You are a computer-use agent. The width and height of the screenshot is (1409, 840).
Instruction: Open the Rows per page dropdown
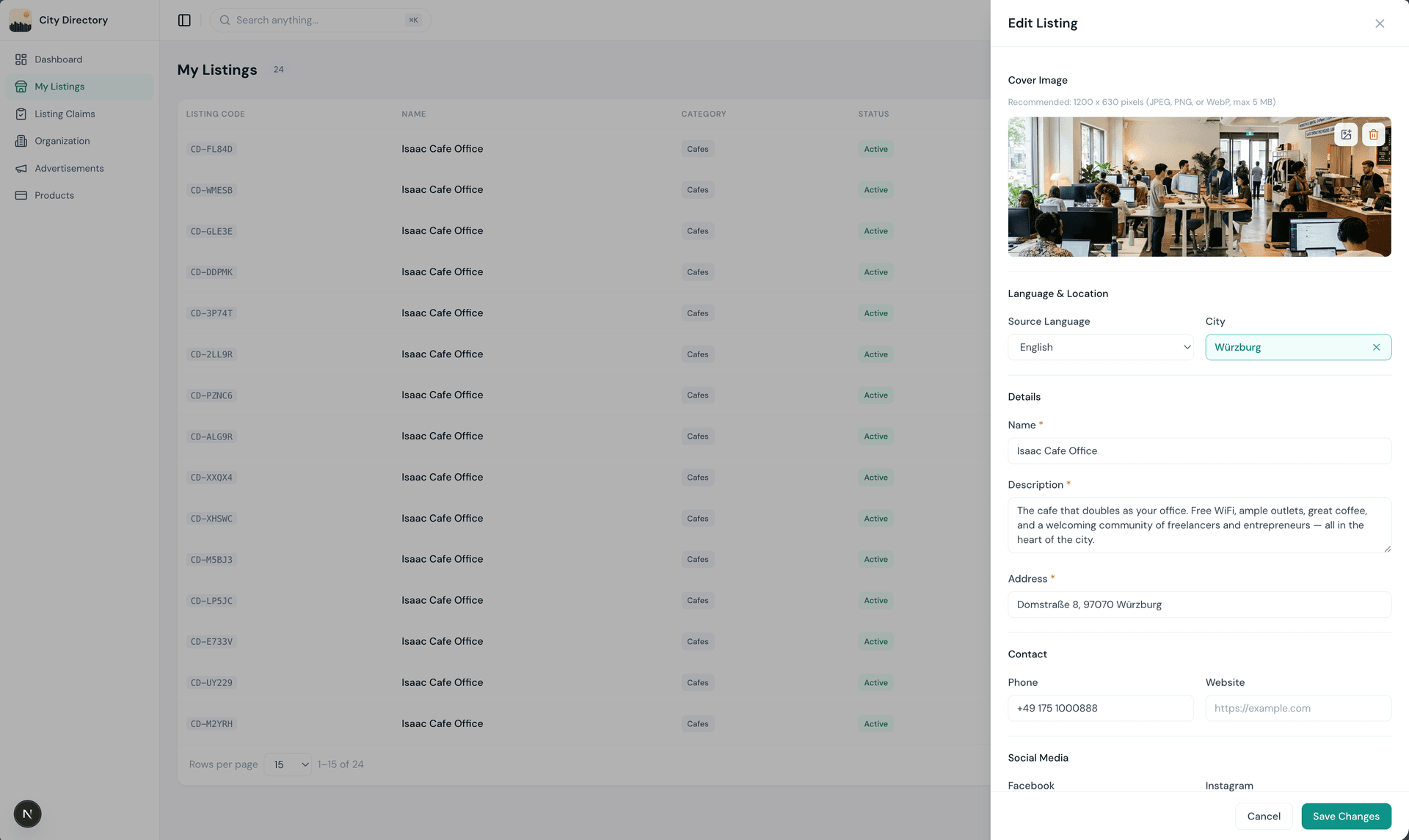[288, 764]
